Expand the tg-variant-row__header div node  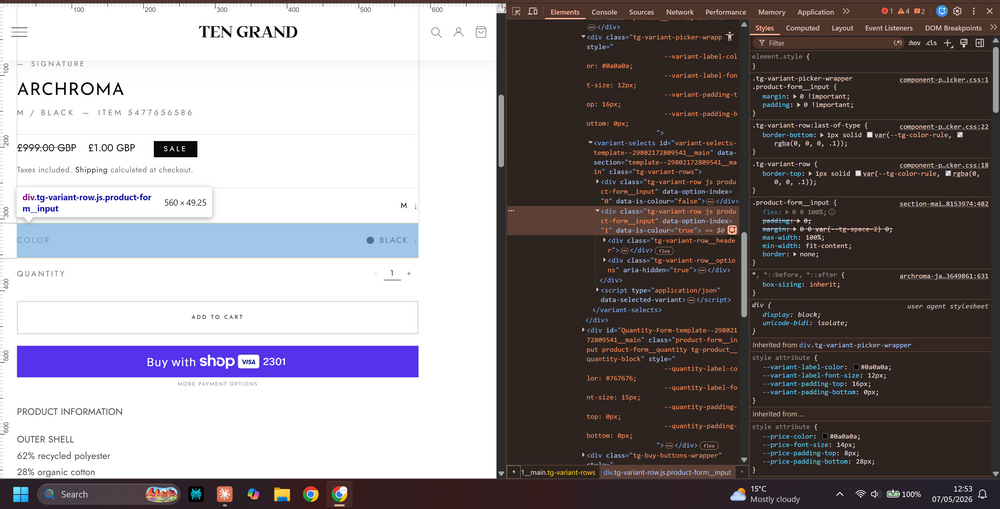(x=605, y=240)
